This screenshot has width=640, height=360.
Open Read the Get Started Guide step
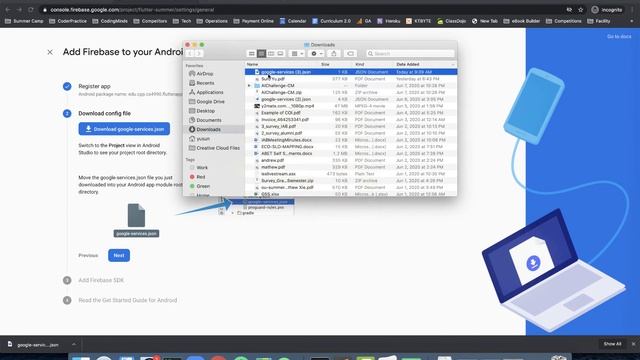click(128, 300)
